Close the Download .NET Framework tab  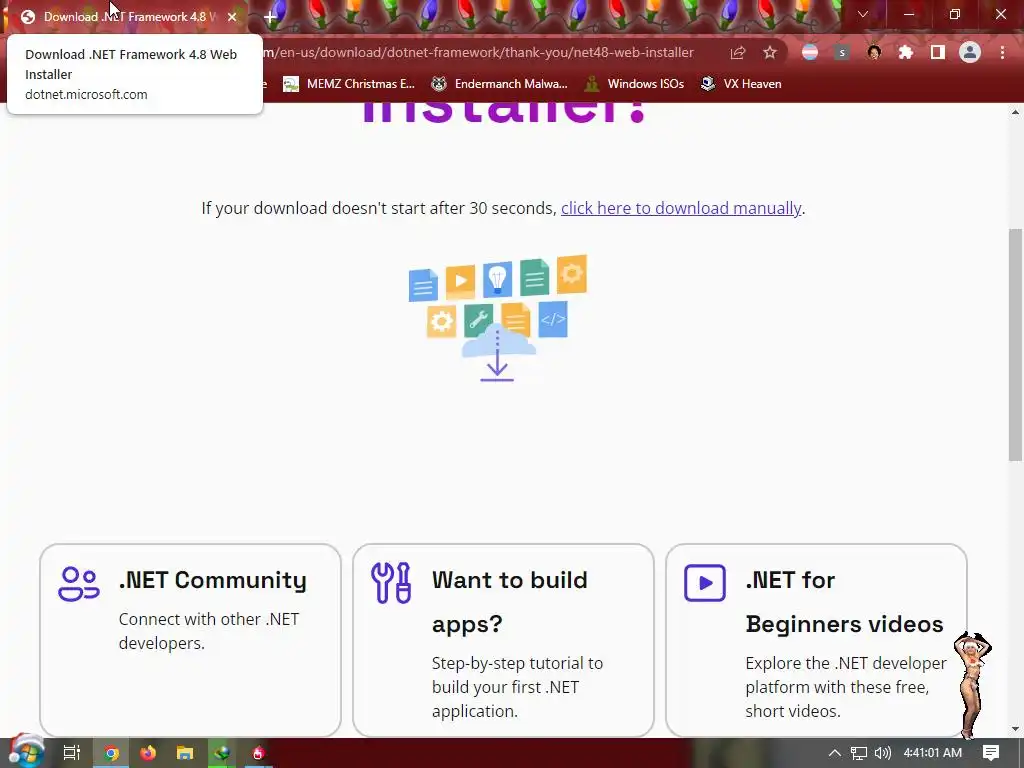pyautogui.click(x=232, y=17)
